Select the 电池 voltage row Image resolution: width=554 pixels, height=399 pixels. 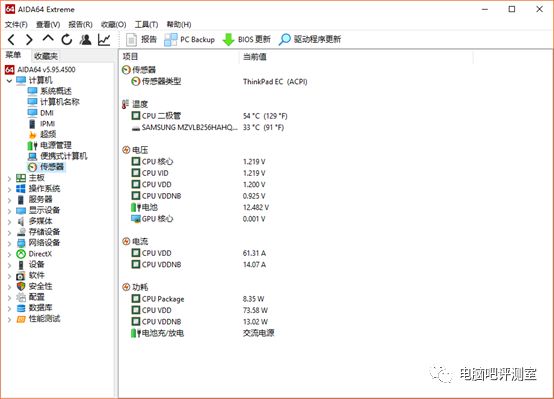(x=200, y=207)
